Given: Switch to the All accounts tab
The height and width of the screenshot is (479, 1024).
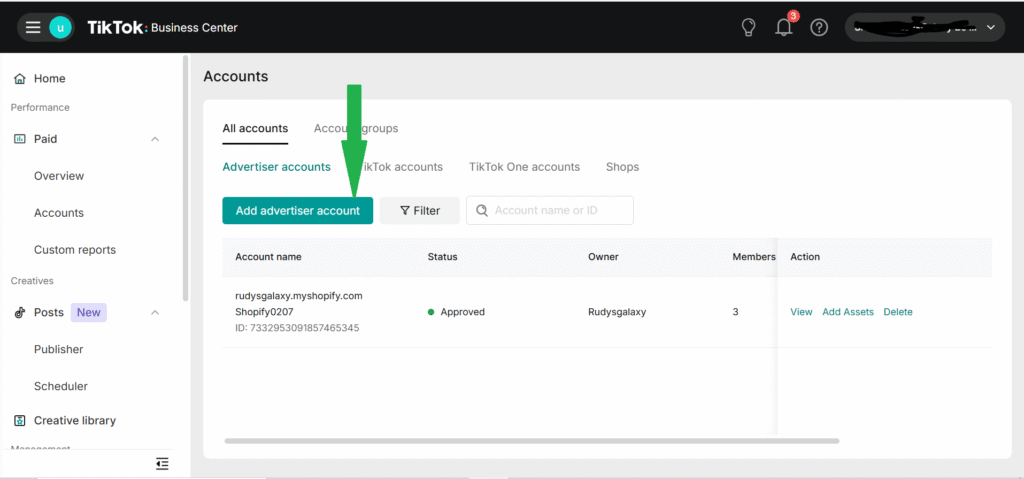Looking at the screenshot, I should 255,128.
